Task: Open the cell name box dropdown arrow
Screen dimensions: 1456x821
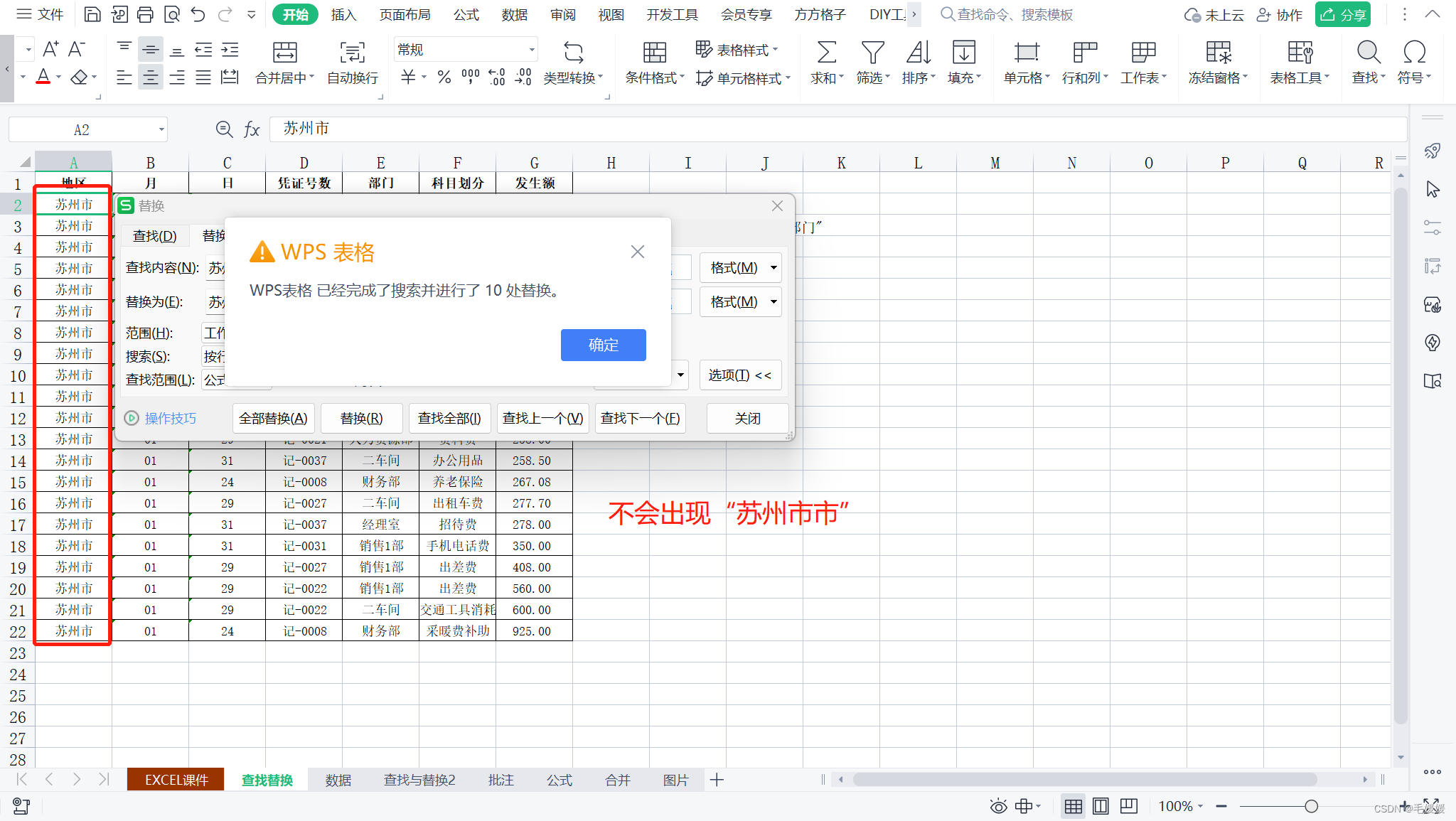Action: pos(161,129)
